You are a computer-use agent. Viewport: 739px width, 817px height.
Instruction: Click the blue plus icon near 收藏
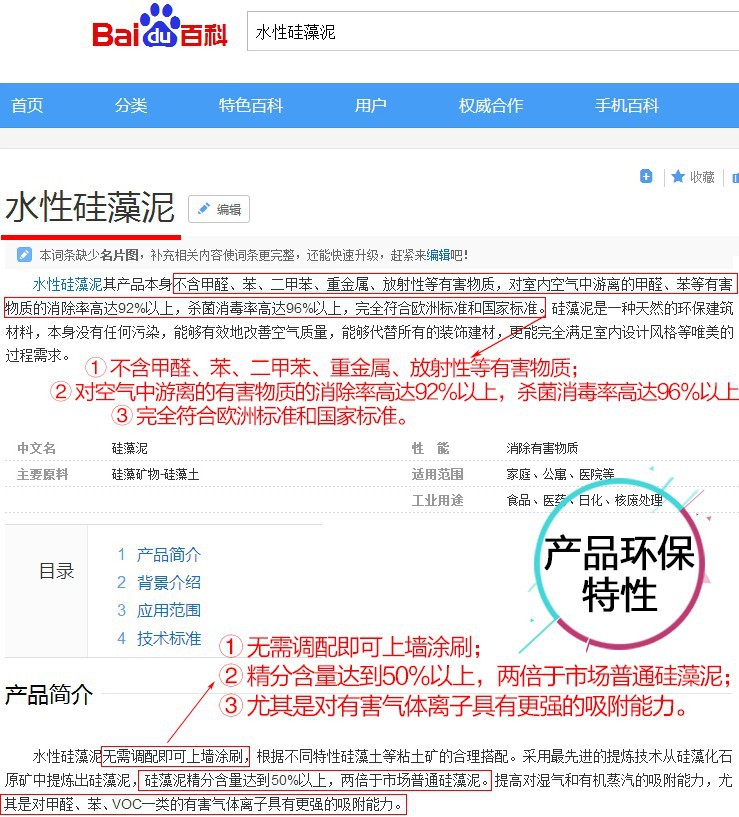646,177
